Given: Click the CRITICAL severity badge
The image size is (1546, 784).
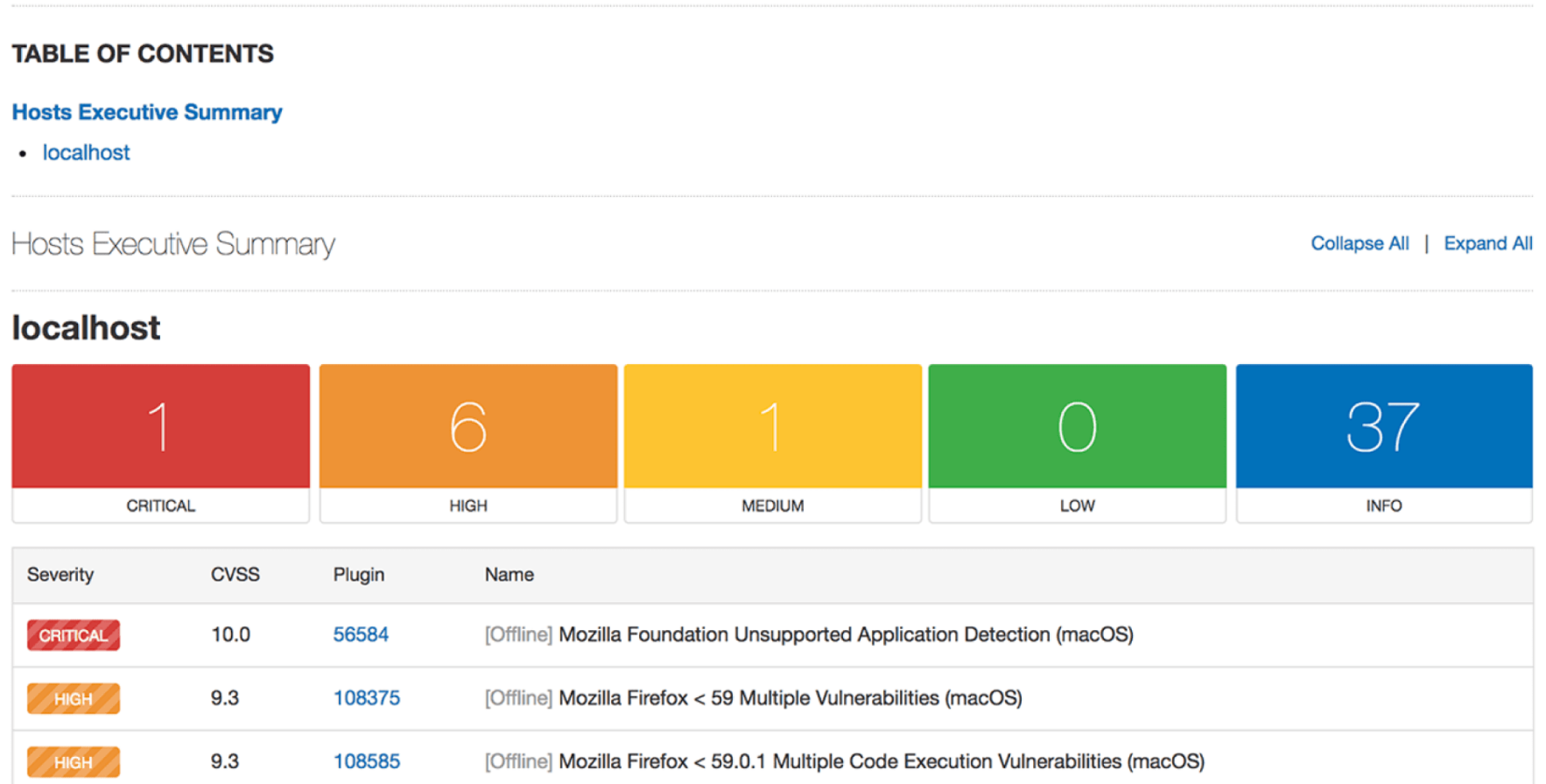Looking at the screenshot, I should [x=74, y=635].
